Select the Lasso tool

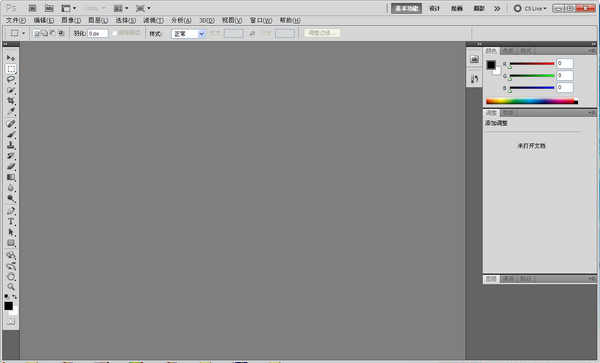click(x=11, y=80)
